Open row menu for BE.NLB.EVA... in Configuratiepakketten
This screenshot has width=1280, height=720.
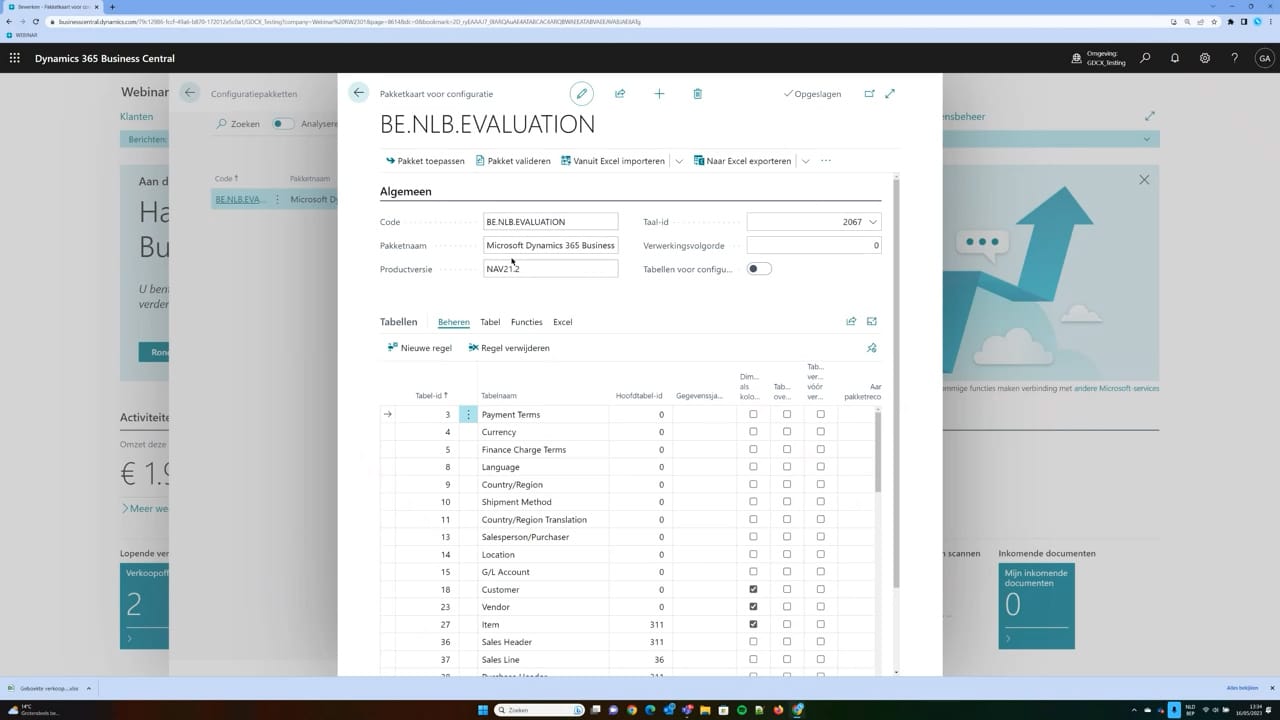tap(278, 199)
